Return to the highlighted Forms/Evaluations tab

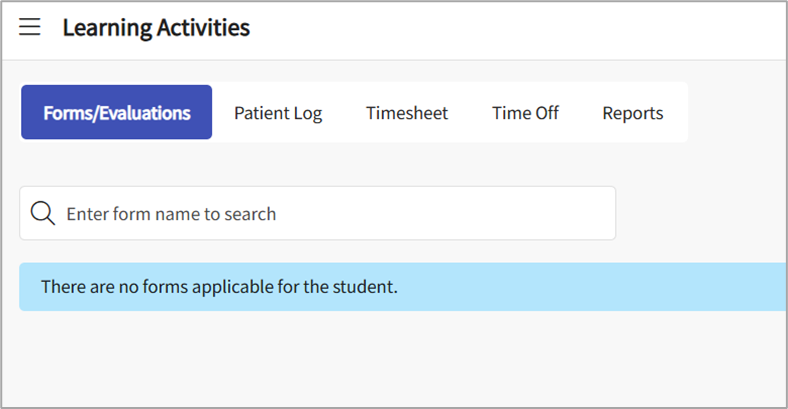tap(116, 113)
